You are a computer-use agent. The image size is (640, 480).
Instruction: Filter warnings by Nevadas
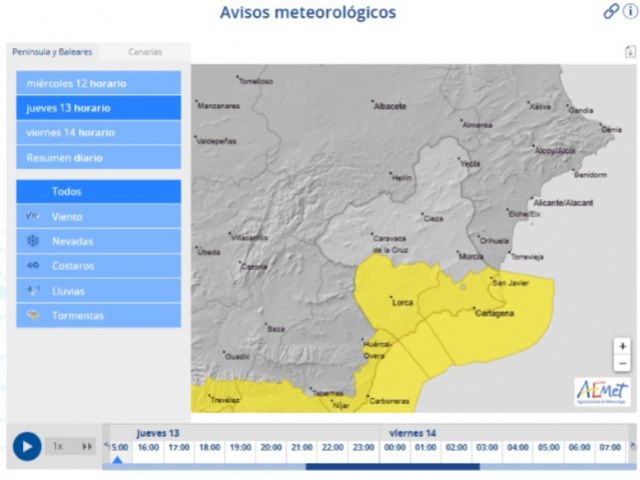[x=98, y=241]
